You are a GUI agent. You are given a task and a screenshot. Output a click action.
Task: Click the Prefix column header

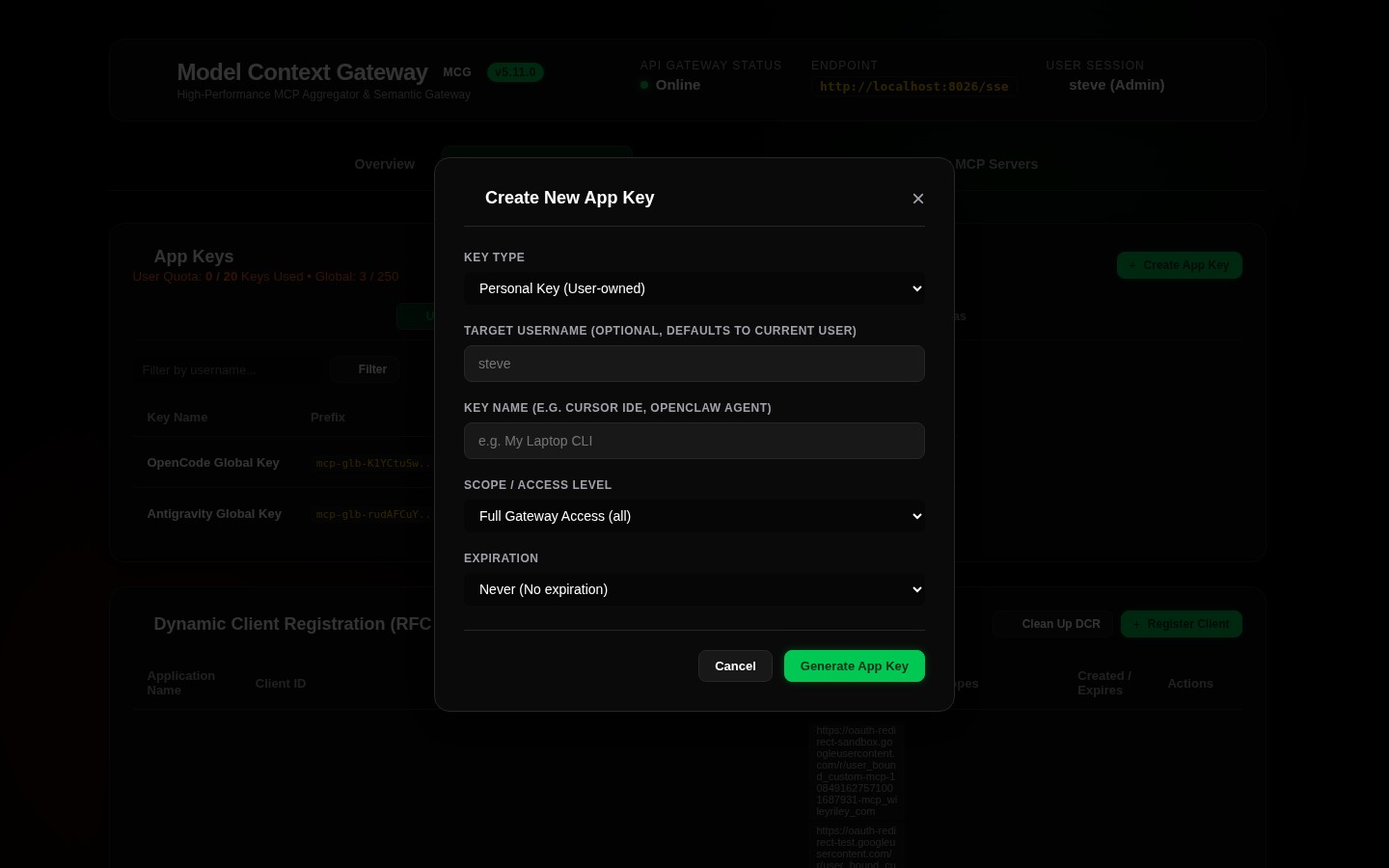coord(328,418)
